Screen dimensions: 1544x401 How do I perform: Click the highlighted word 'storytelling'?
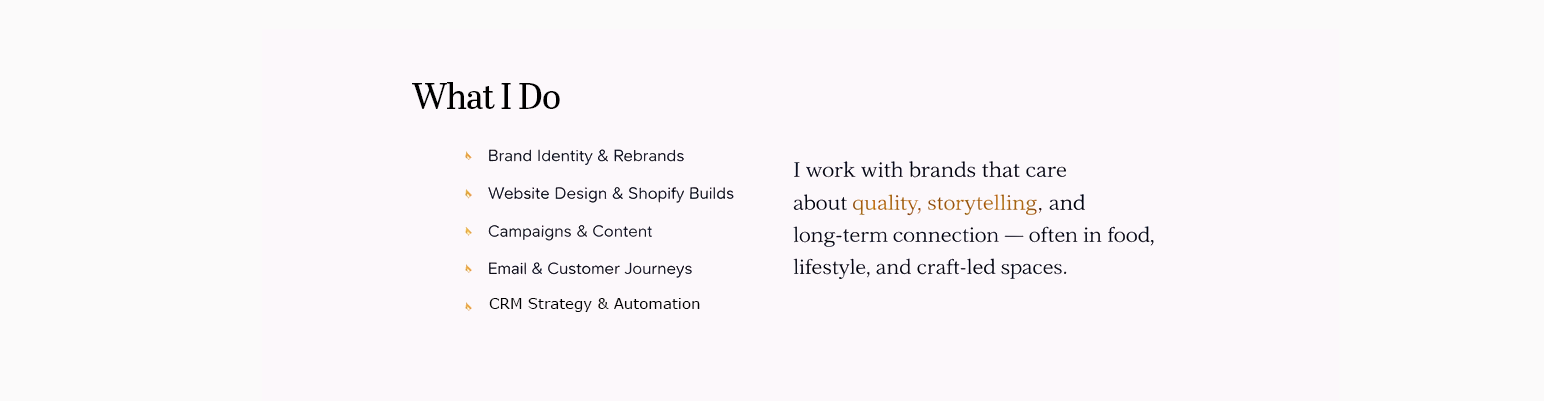click(983, 203)
